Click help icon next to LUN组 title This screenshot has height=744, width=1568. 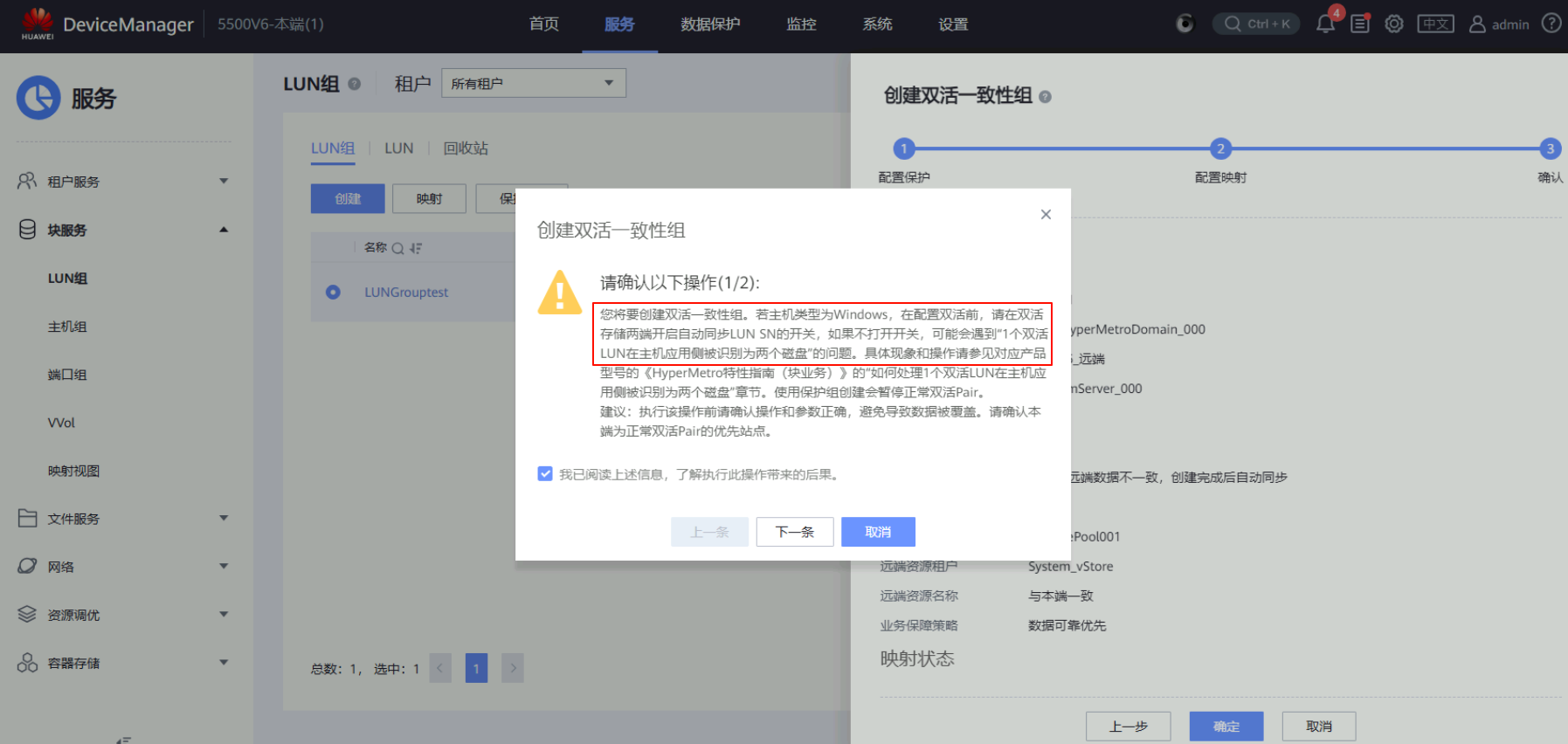(355, 84)
